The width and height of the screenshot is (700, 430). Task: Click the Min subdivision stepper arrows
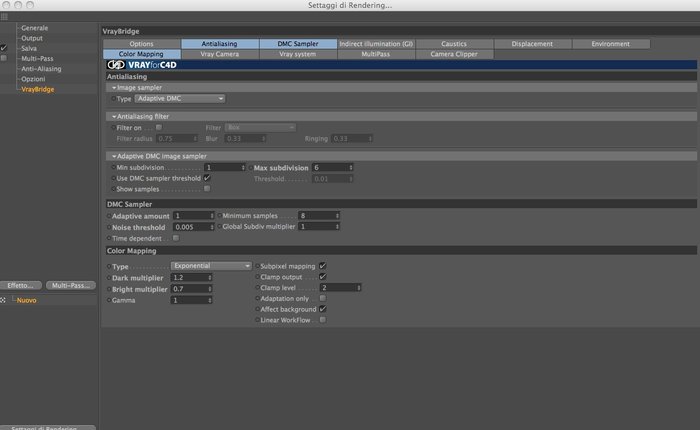243,167
